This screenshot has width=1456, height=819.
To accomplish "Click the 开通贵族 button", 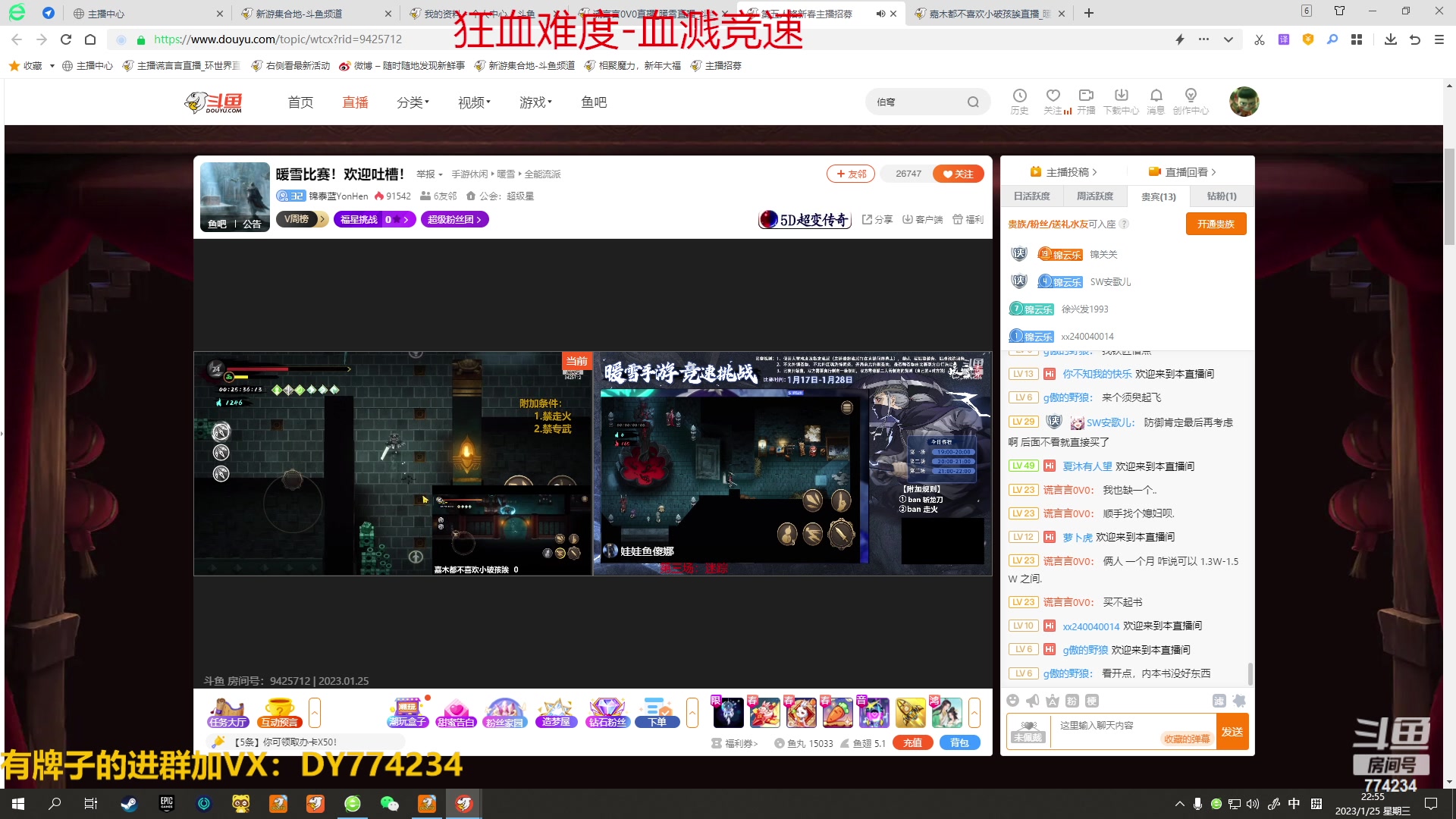I will point(1216,224).
